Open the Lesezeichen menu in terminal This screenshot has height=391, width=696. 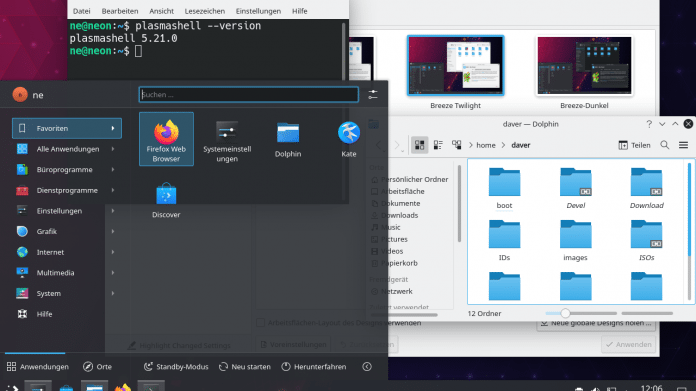click(x=205, y=11)
